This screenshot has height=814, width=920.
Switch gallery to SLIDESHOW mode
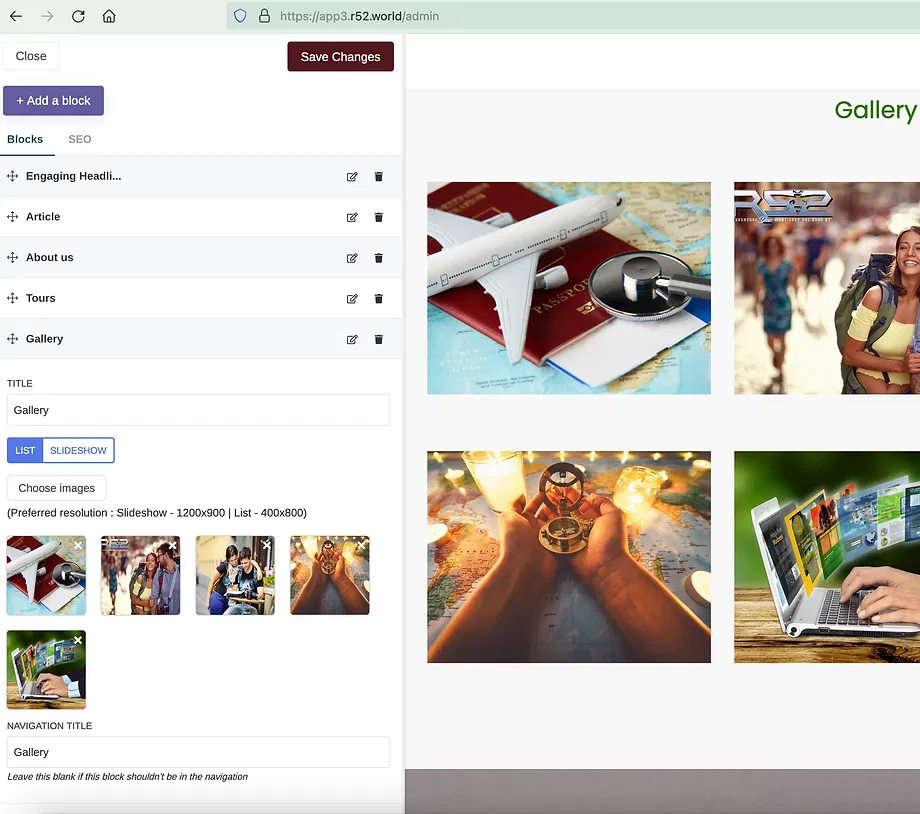pyautogui.click(x=78, y=451)
